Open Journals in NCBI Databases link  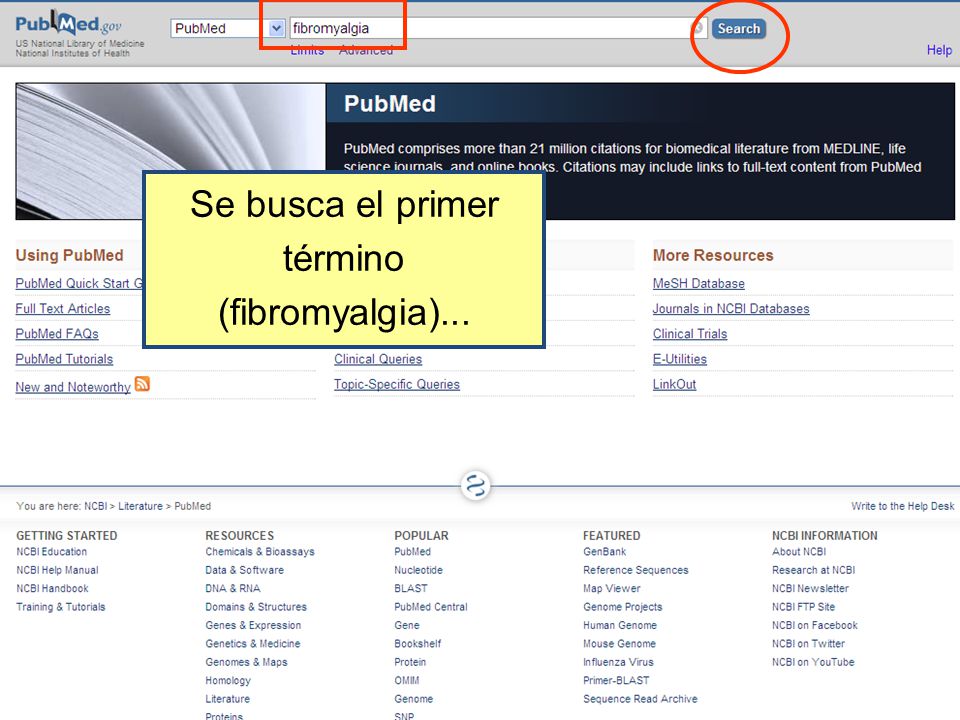(x=731, y=309)
